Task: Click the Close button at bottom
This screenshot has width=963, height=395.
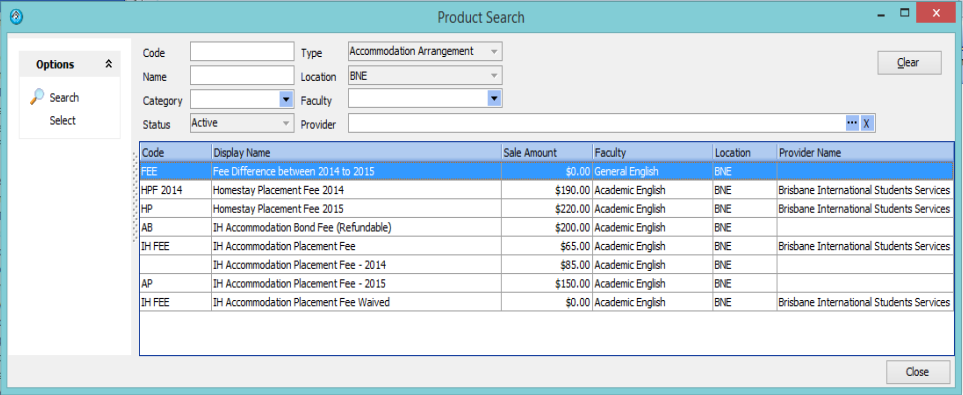Action: pos(917,372)
